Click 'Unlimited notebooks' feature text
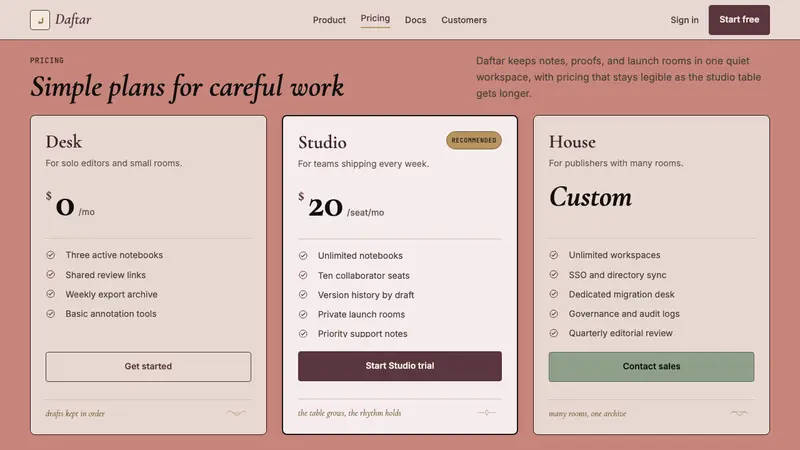800x450 pixels. coord(360,255)
